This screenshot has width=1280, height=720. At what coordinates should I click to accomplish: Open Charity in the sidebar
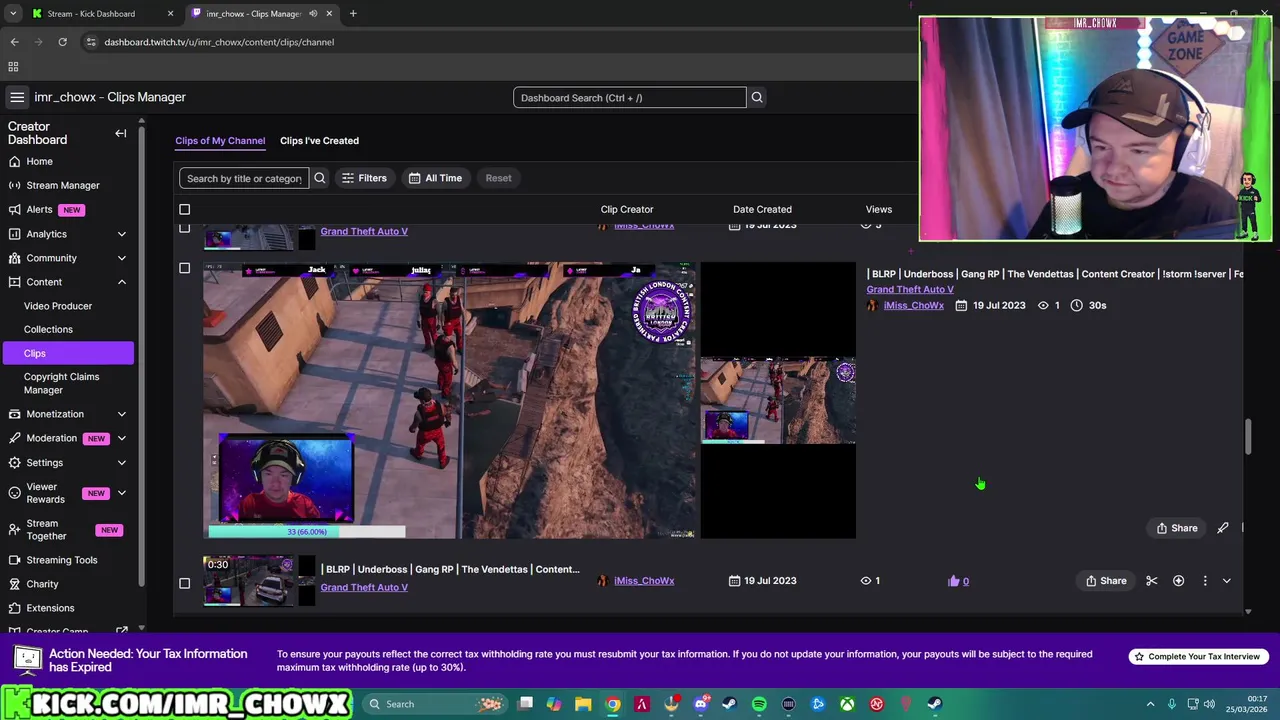coord(42,584)
